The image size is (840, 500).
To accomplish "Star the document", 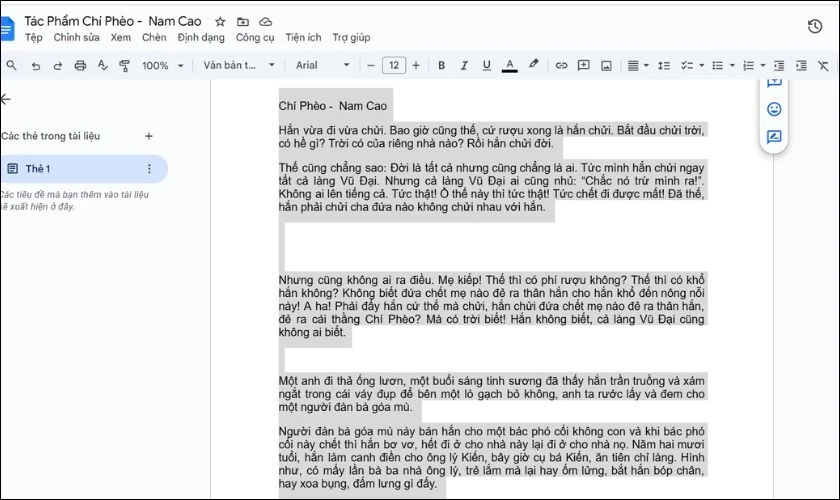I will coord(220,21).
